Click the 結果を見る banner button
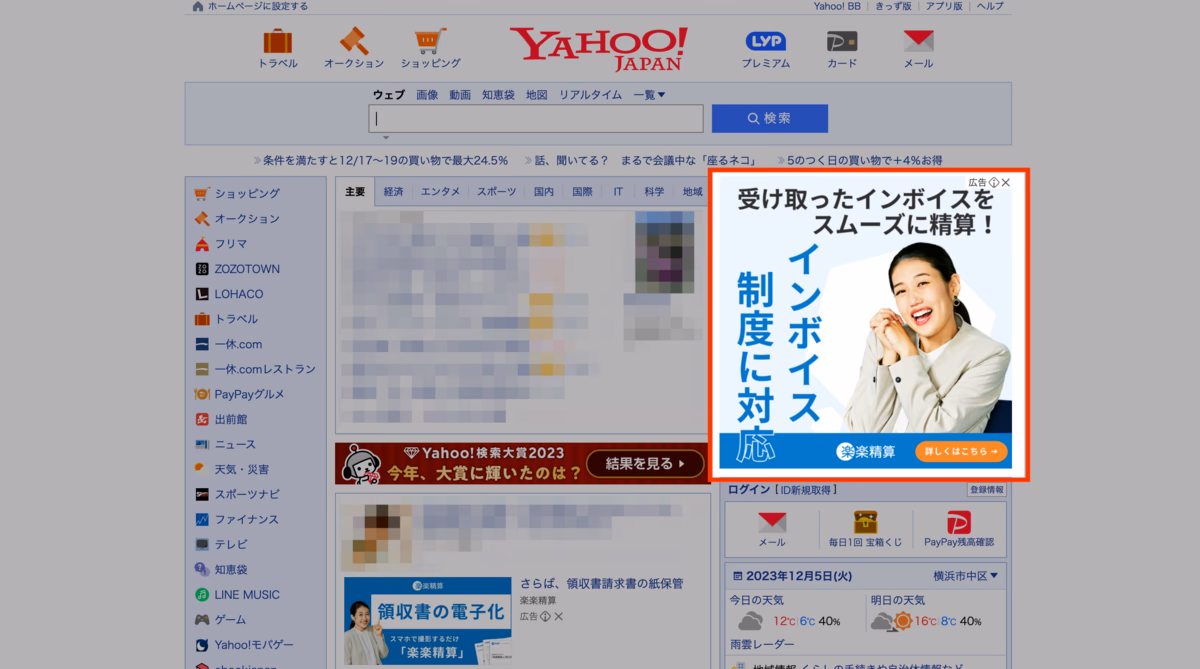Screen dimensions: 1200x669 tap(646, 464)
